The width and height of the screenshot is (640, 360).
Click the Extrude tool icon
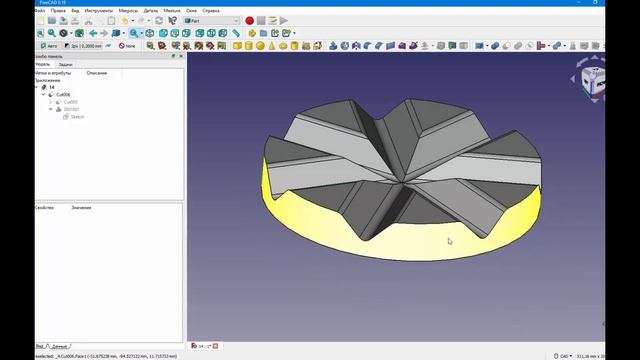tap(333, 46)
